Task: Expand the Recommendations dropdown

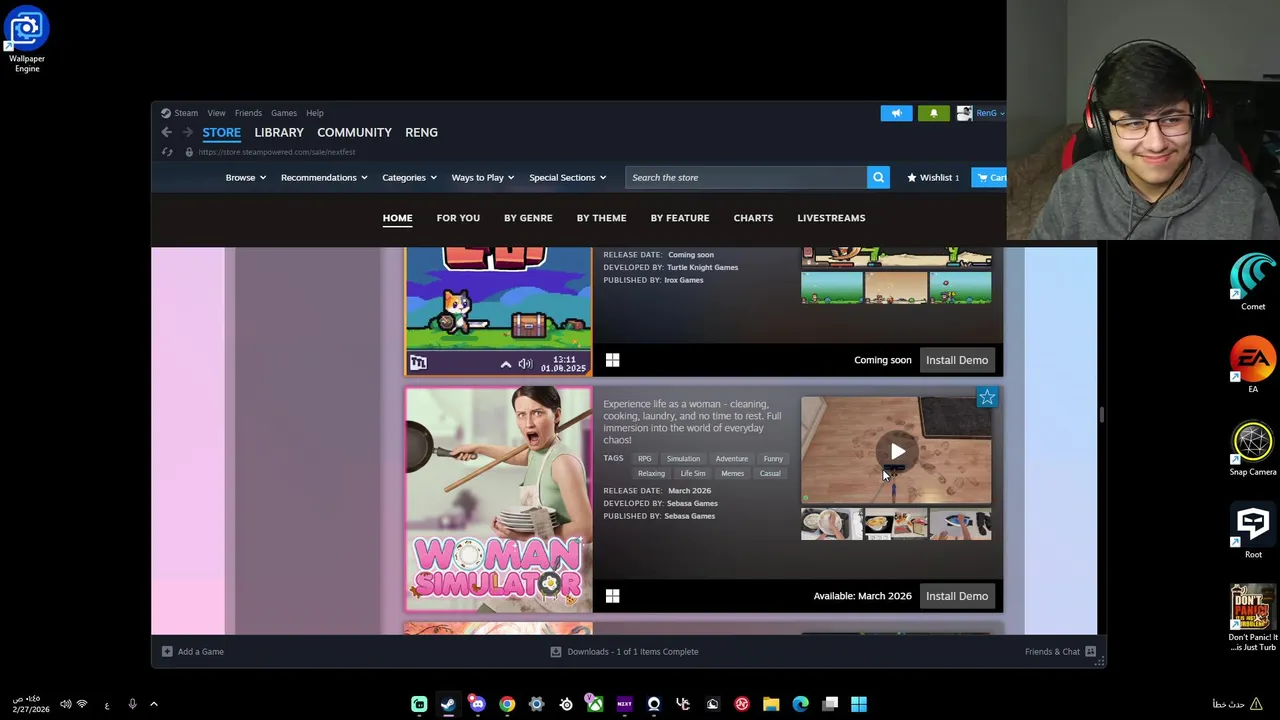Action: (x=324, y=177)
